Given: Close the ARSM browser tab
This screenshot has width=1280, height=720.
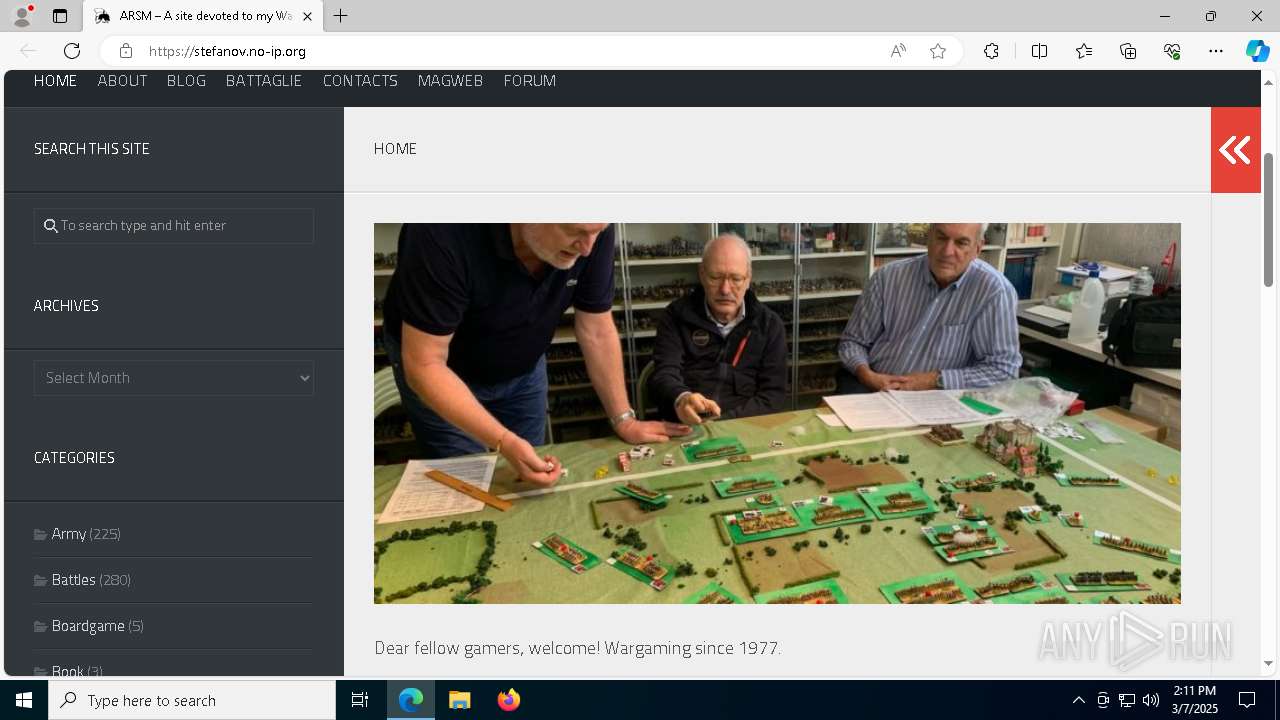Looking at the screenshot, I should 307,16.
